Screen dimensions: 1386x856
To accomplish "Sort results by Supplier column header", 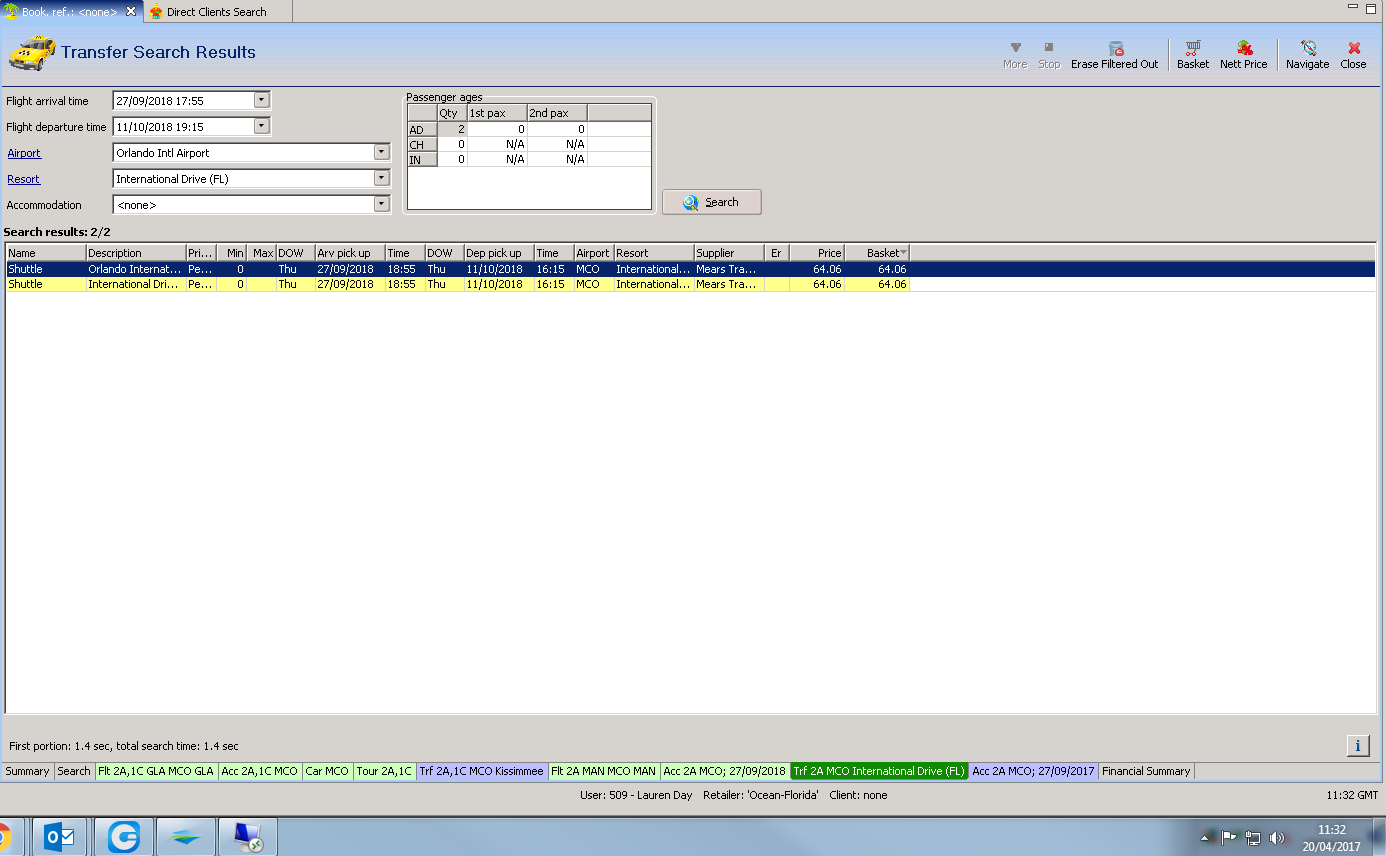I will tap(729, 253).
